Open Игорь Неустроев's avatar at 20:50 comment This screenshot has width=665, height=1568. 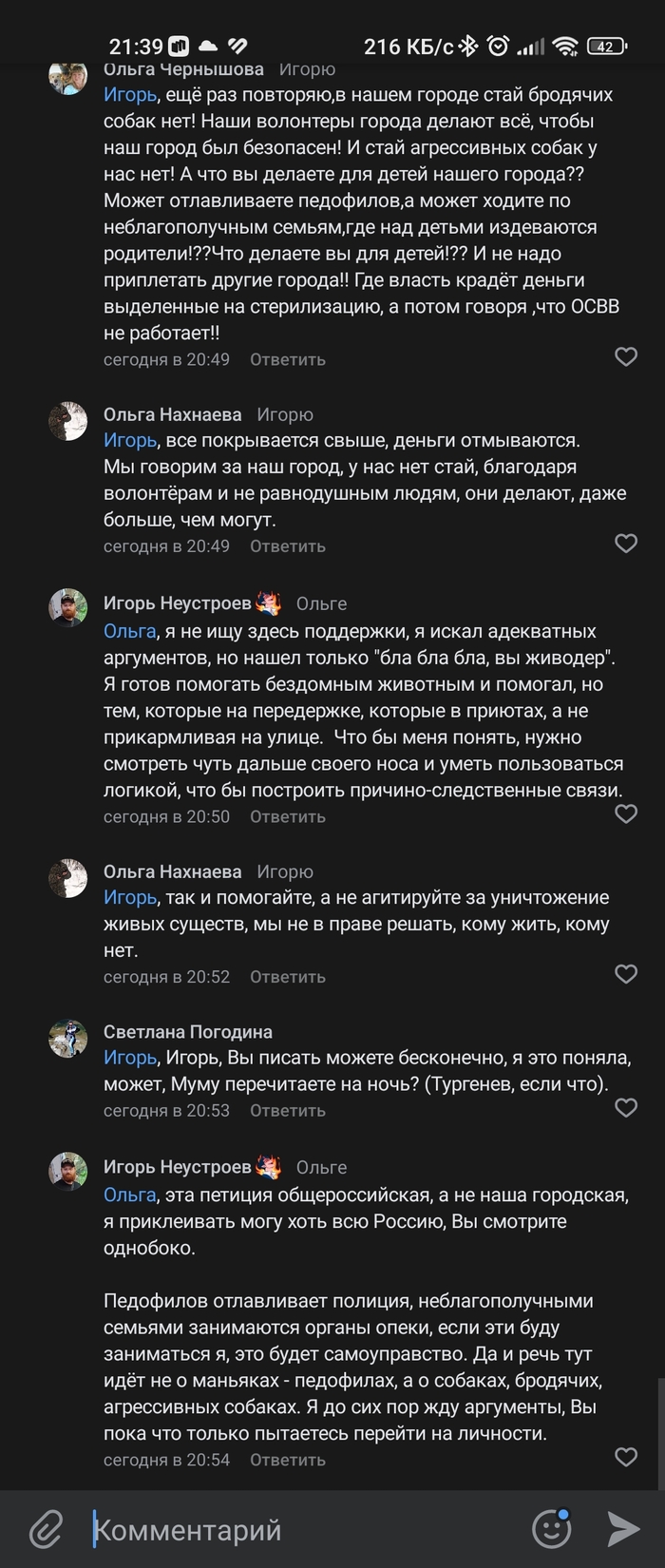(67, 608)
